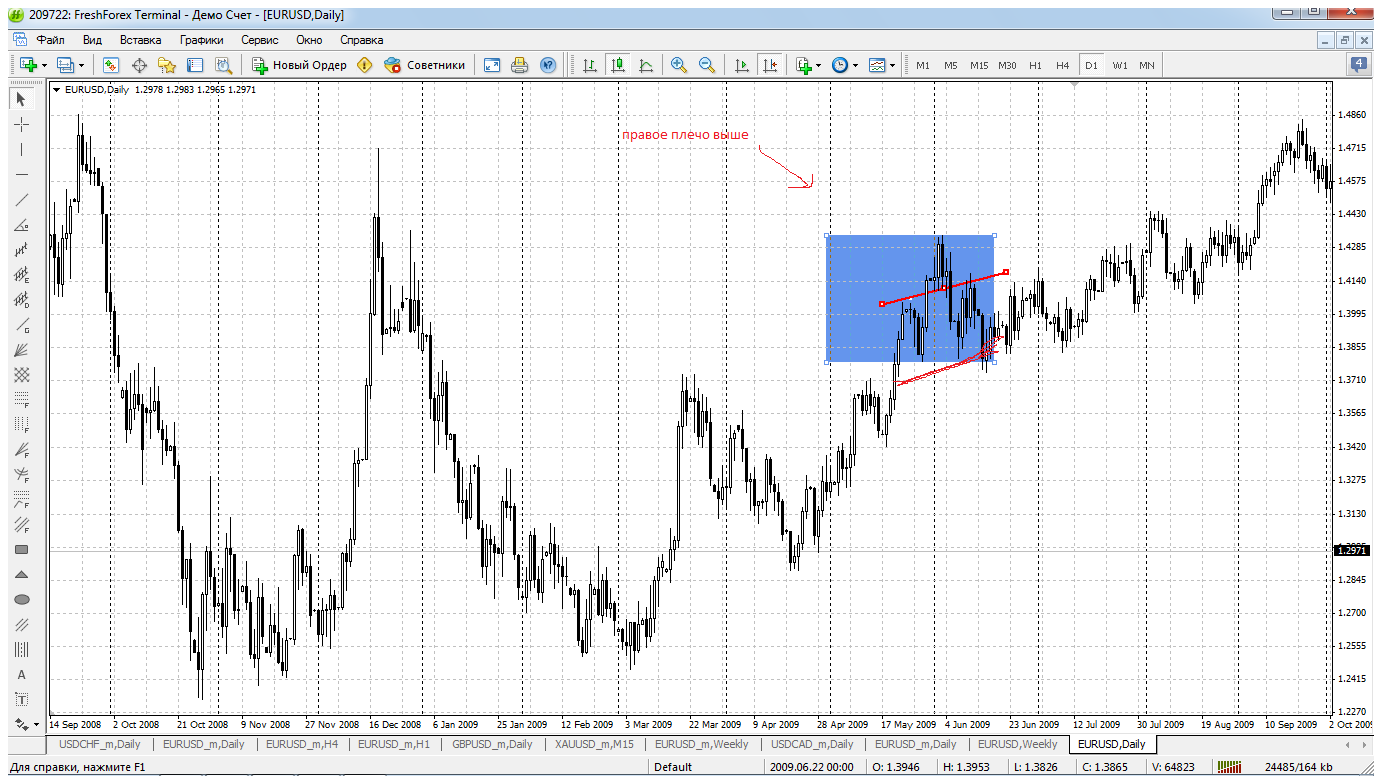1382x784 pixels.
Task: Open the notification chat bubble showing 4
Action: (1359, 65)
